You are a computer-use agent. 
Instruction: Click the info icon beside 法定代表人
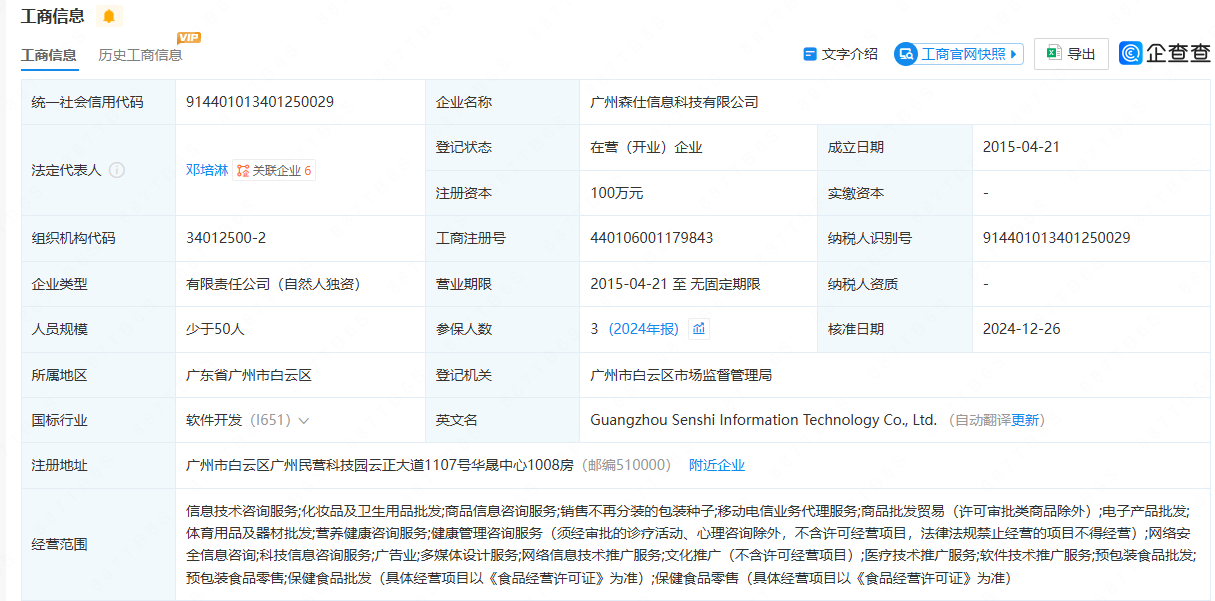pos(117,170)
